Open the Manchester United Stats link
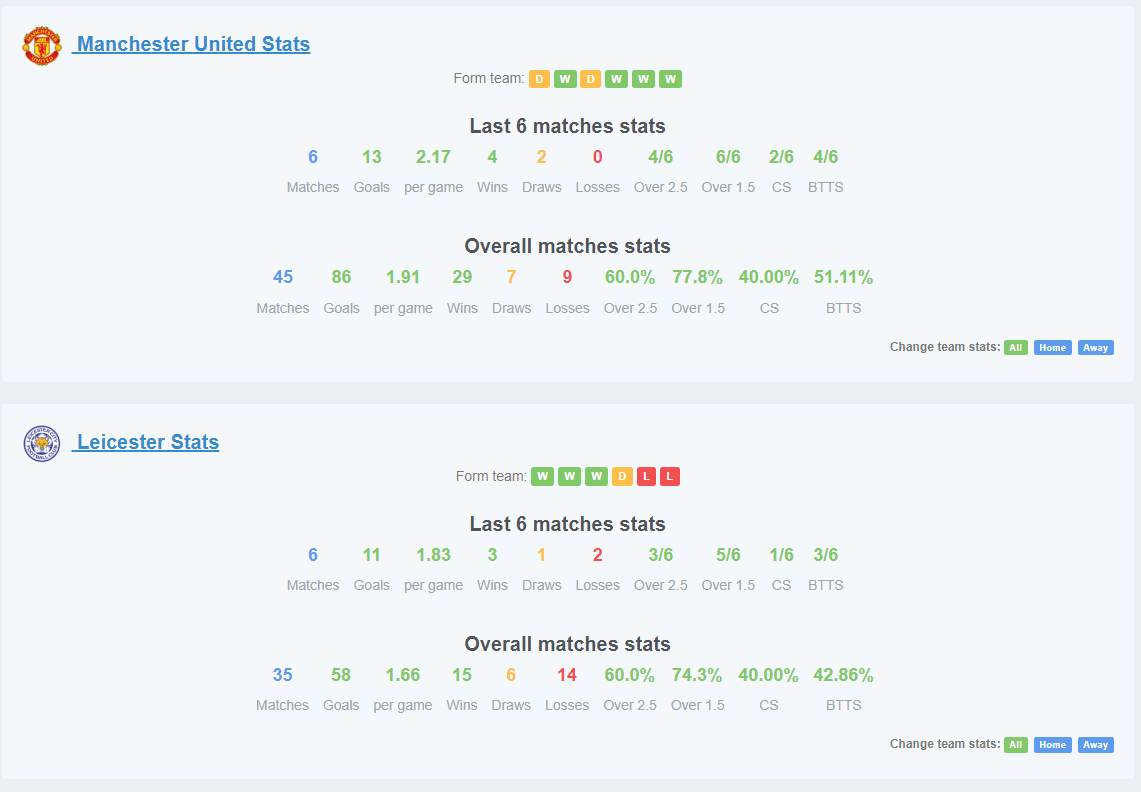1141x792 pixels. (194, 44)
